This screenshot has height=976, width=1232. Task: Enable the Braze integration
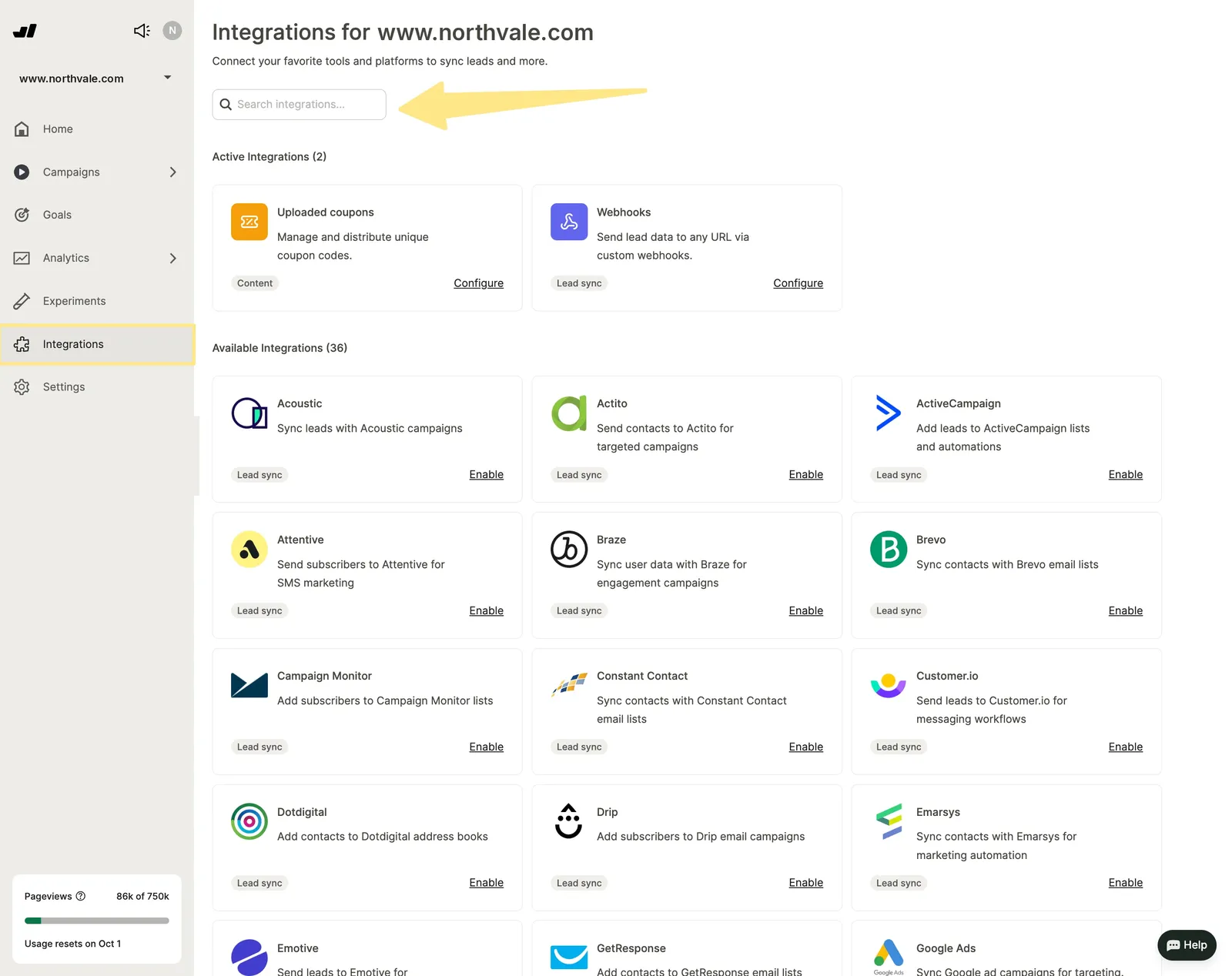click(805, 611)
